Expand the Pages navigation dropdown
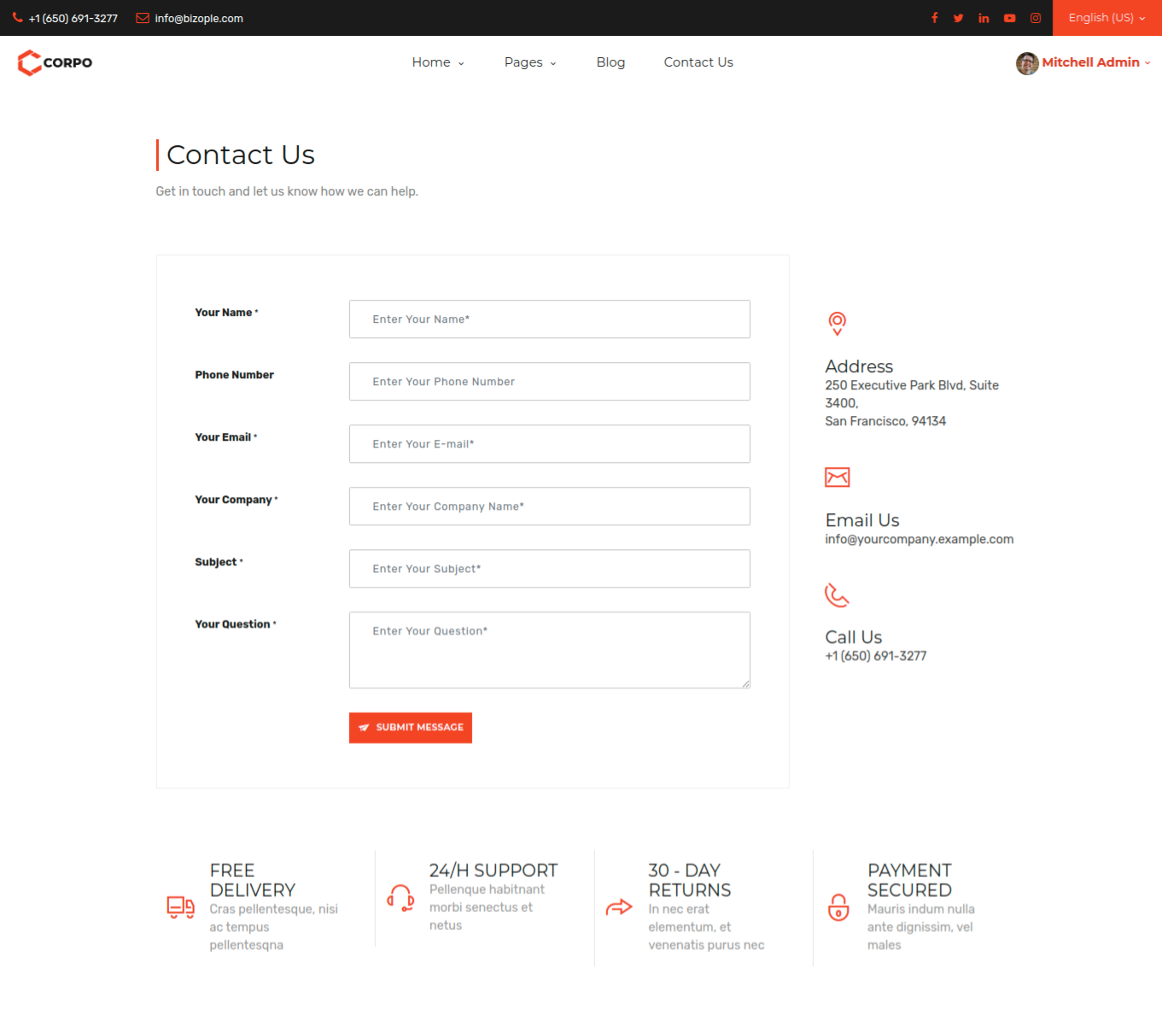Viewport: 1162px width, 1036px height. click(530, 62)
